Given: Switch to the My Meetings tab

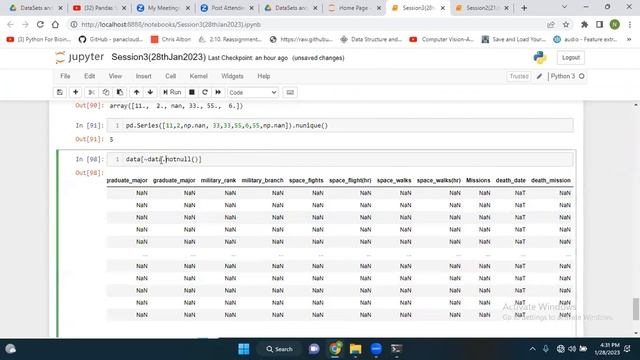Looking at the screenshot, I should point(163,8).
